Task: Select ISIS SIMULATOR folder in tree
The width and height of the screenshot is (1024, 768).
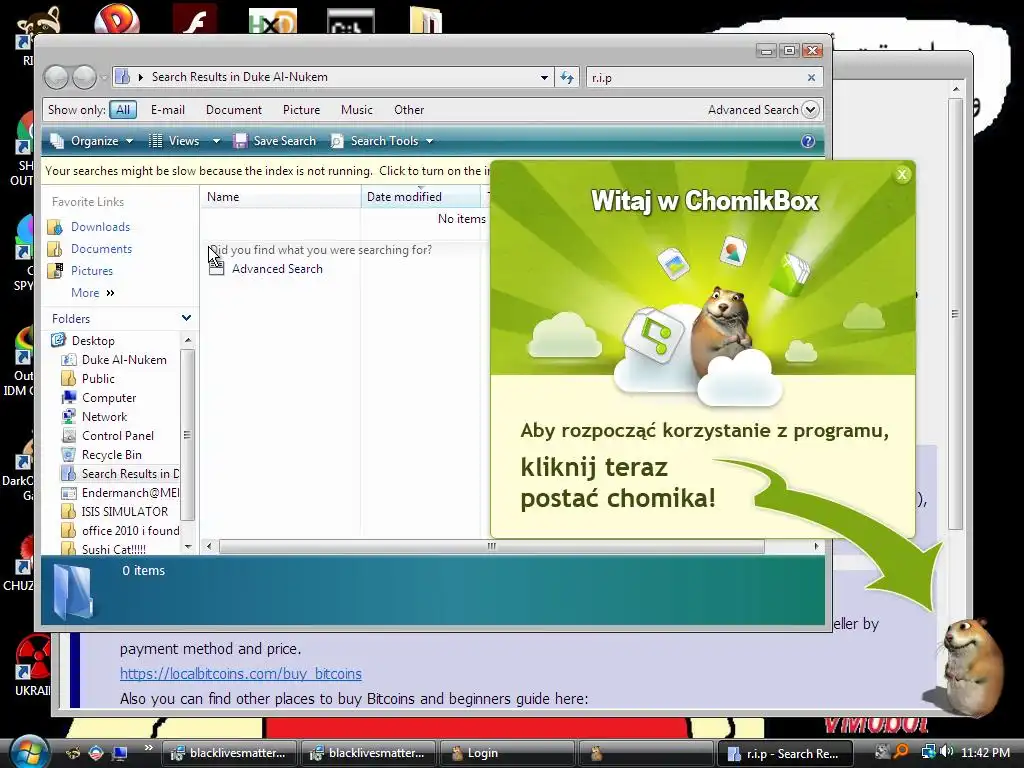Action: (x=125, y=511)
